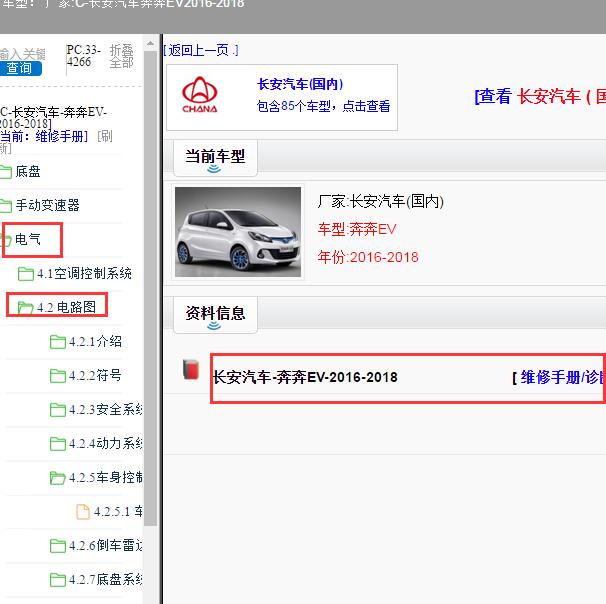Click the 刷新 refresh link in sidebar
The width and height of the screenshot is (606, 604).
point(104,136)
